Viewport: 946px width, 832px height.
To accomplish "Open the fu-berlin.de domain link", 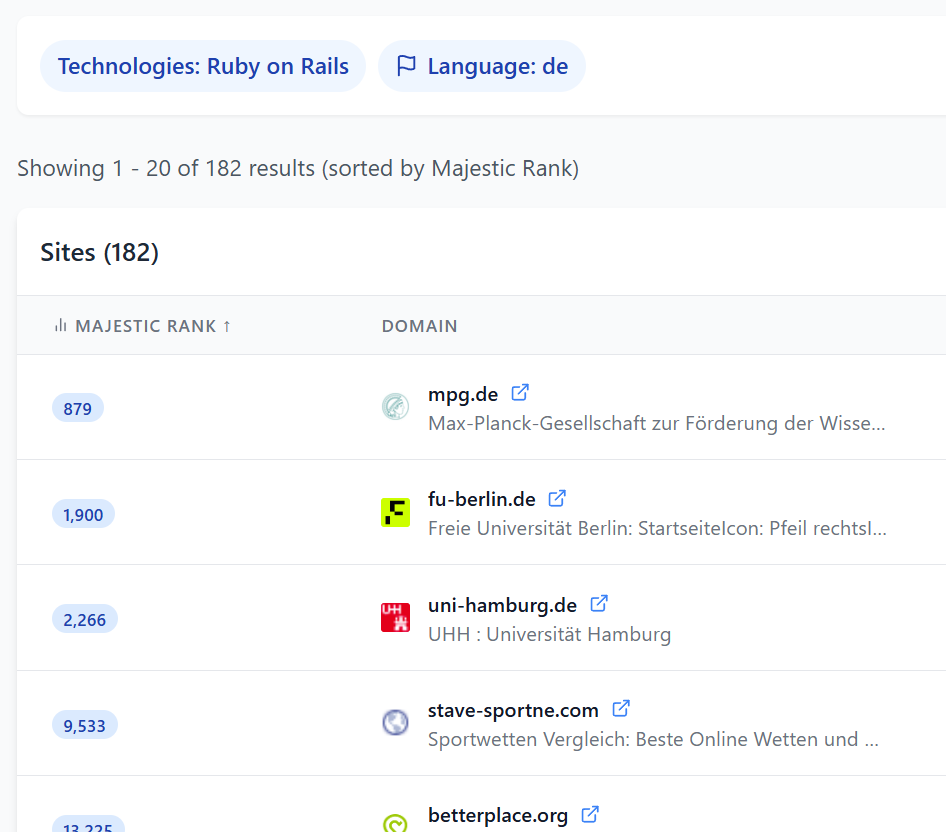I will (481, 499).
